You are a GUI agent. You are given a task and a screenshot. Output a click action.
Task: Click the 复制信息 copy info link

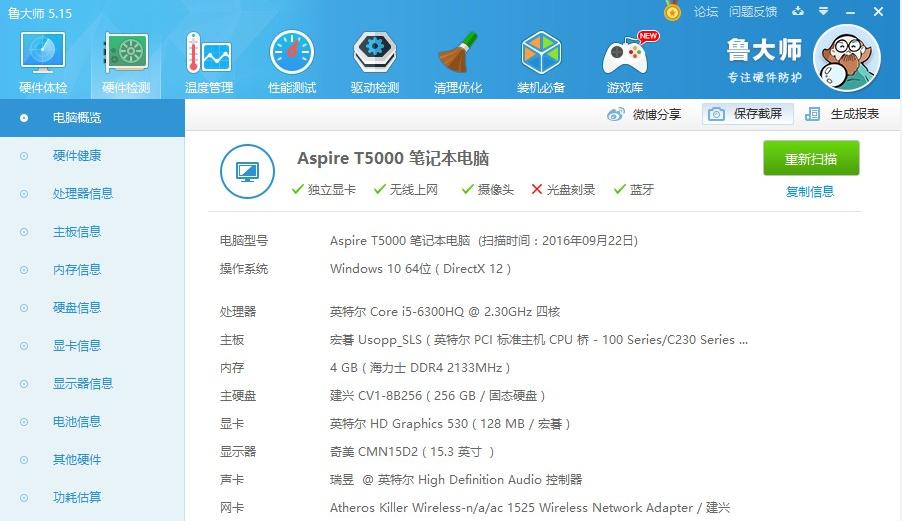(x=810, y=191)
